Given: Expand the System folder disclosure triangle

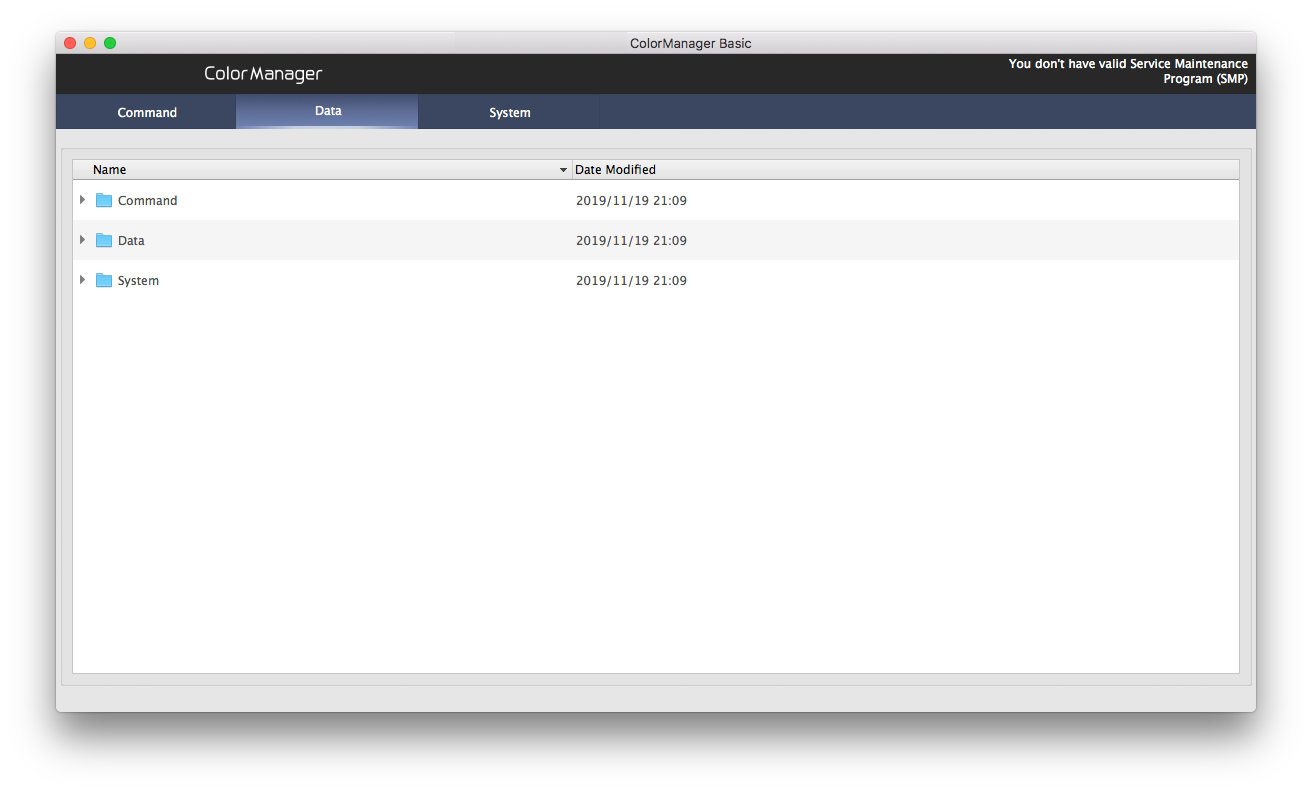Looking at the screenshot, I should (x=82, y=280).
